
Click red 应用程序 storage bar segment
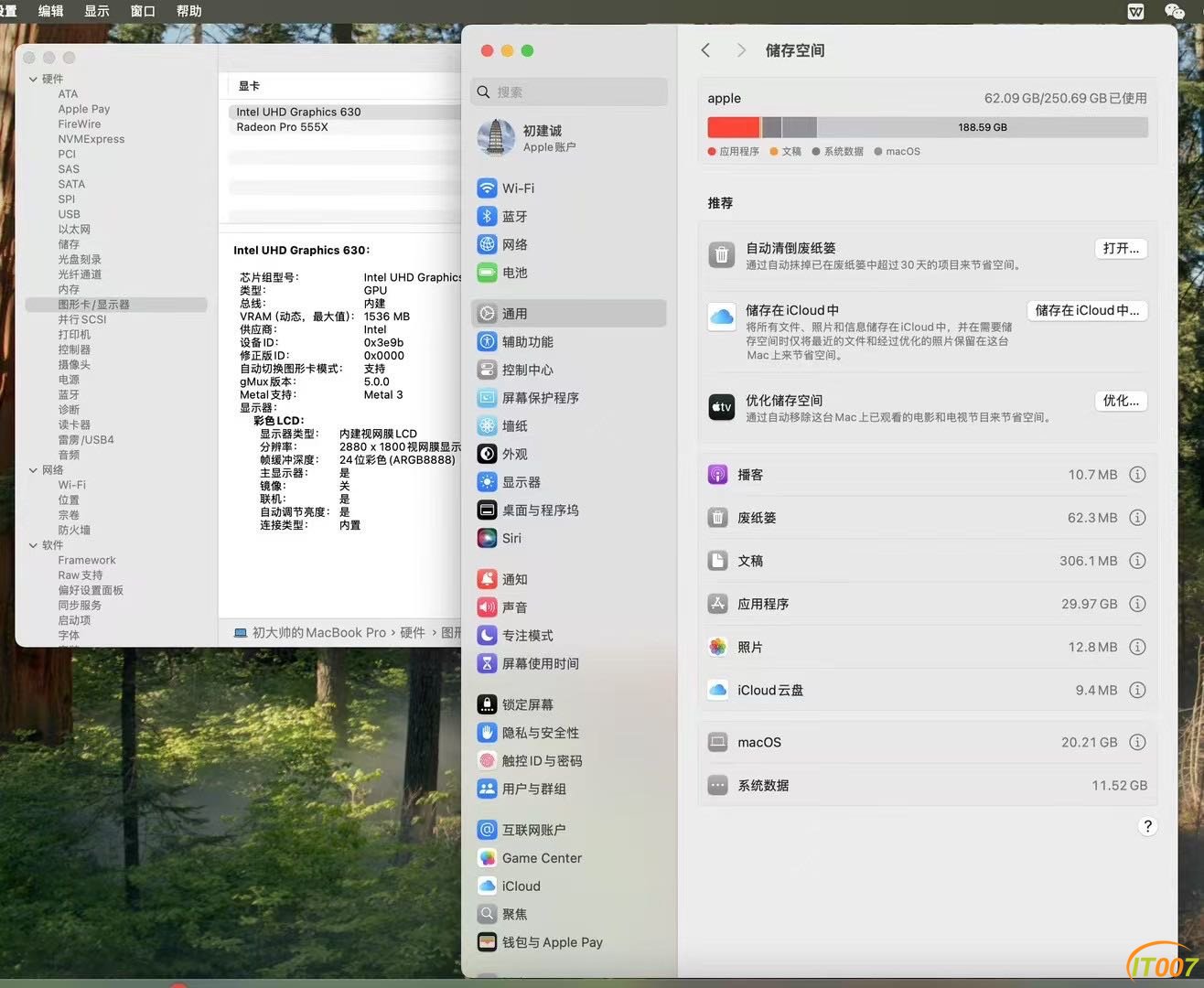(733, 127)
